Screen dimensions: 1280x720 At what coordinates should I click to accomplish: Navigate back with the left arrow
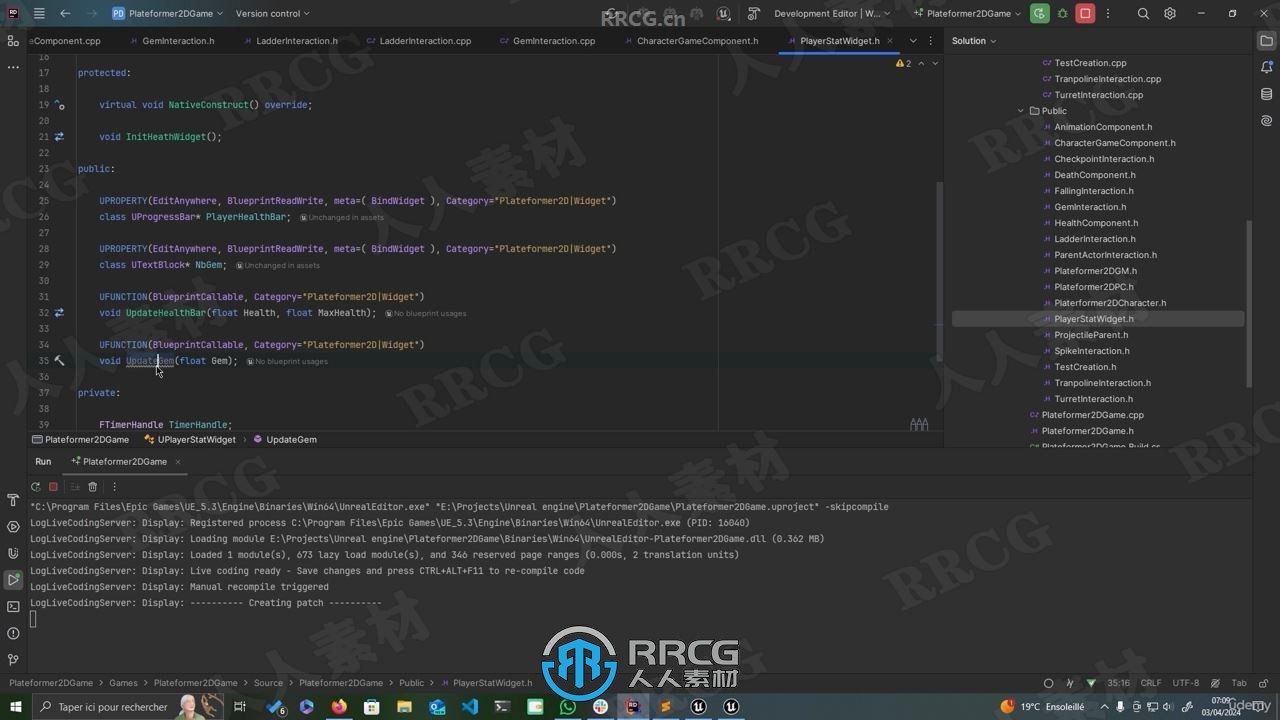coord(65,13)
